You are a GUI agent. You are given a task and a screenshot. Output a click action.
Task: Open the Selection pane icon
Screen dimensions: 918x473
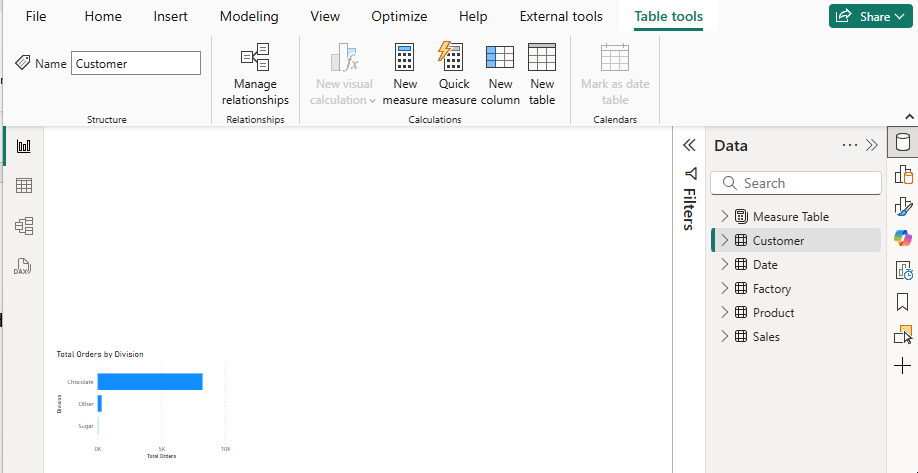(903, 334)
